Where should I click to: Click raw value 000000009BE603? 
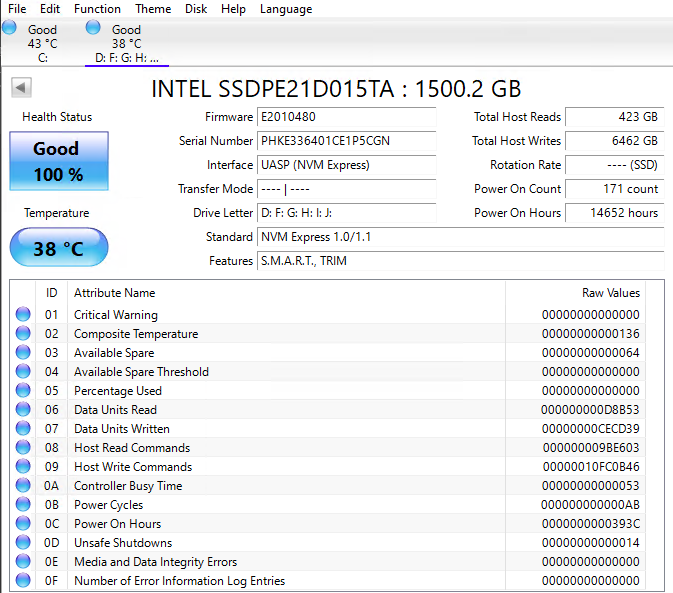[x=591, y=448]
